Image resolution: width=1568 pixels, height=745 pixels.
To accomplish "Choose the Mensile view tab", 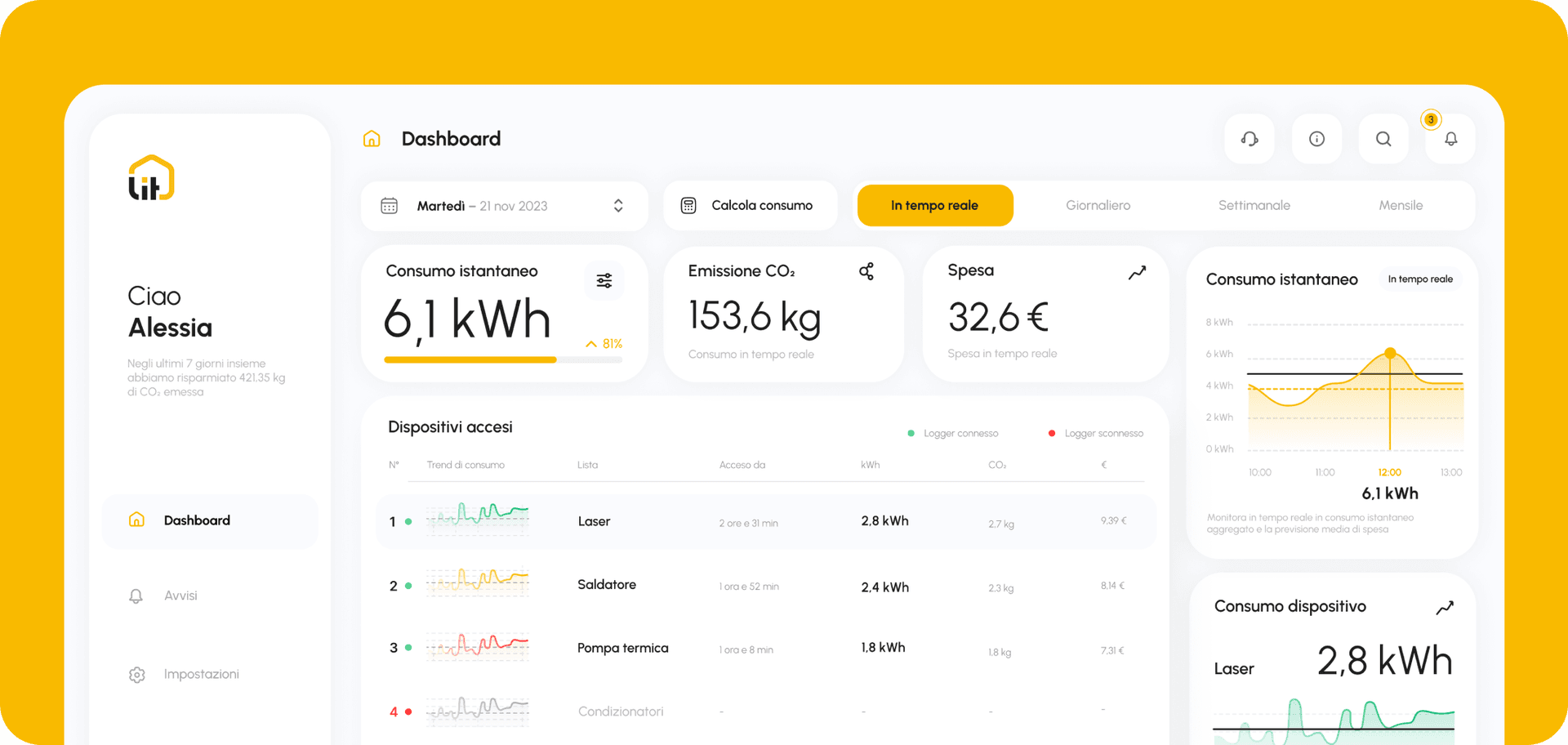I will (1401, 206).
